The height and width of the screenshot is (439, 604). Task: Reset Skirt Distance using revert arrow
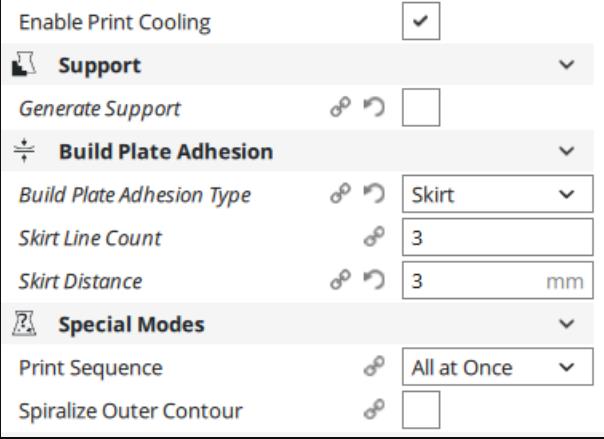374,280
